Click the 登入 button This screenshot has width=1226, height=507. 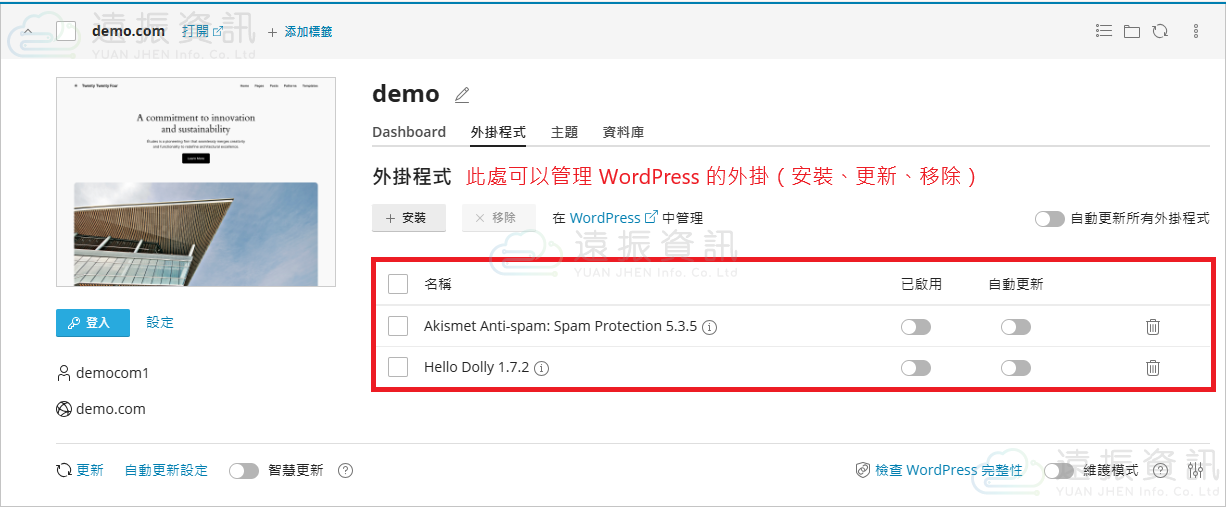[93, 323]
